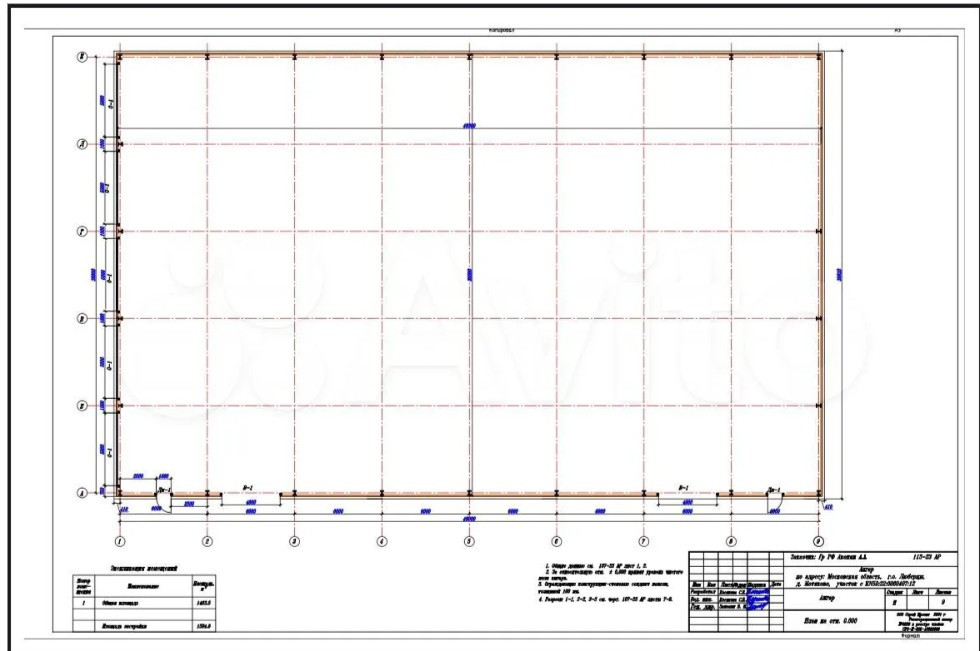Click axis bubble 7 along the bottom
Image resolution: width=980 pixels, height=651 pixels.
[x=643, y=541]
